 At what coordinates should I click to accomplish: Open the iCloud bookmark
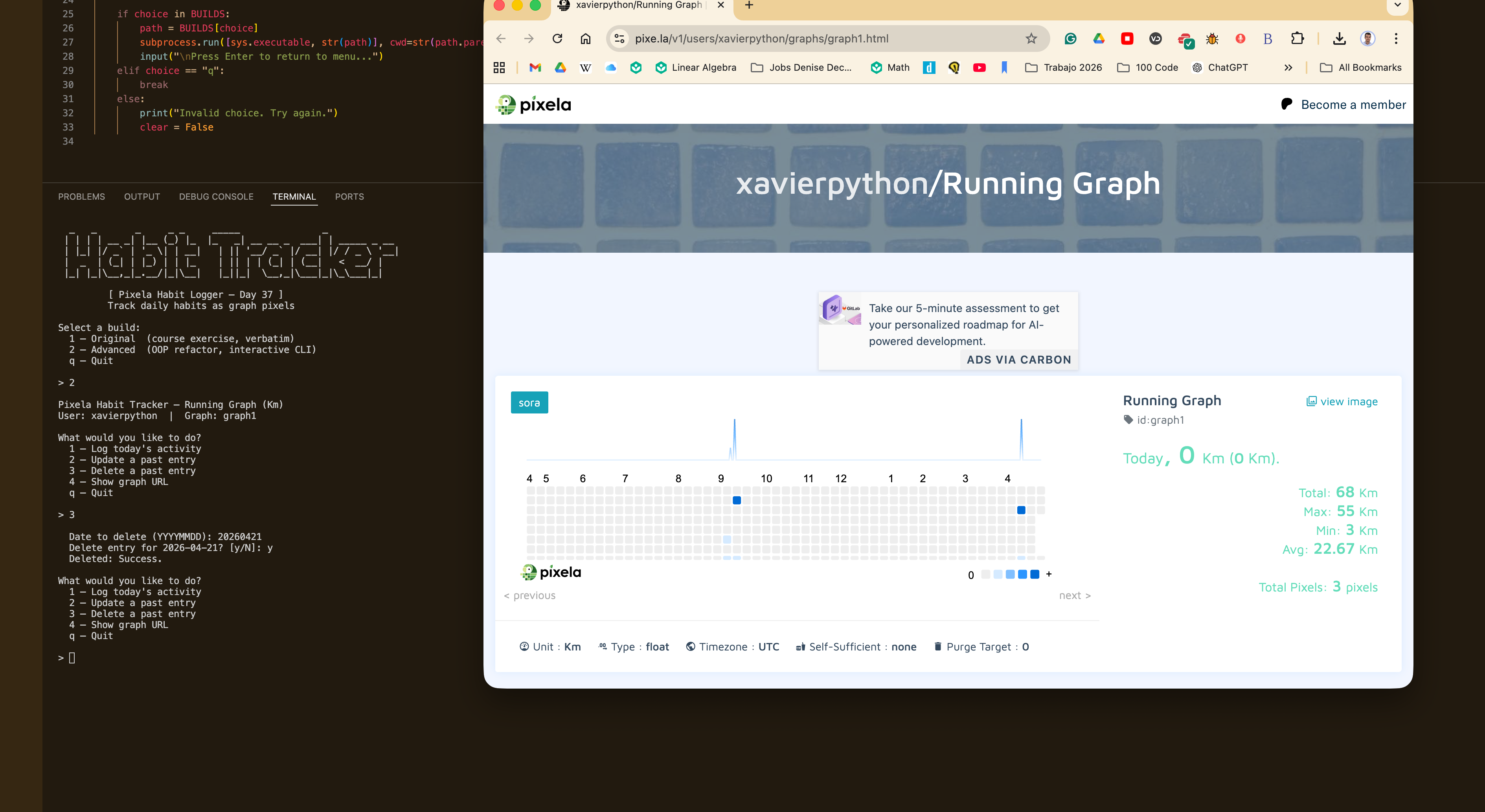point(610,68)
